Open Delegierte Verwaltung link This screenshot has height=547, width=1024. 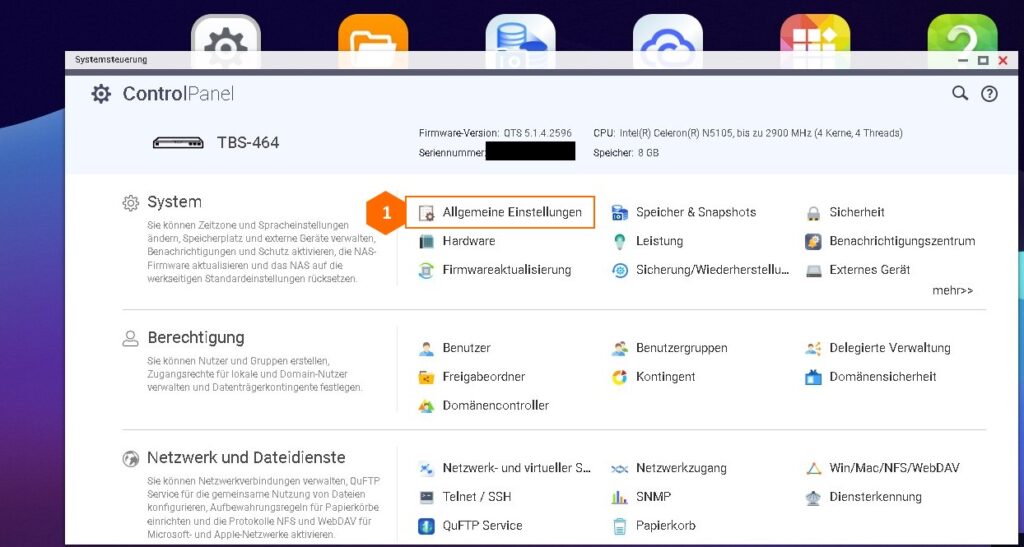click(x=890, y=348)
